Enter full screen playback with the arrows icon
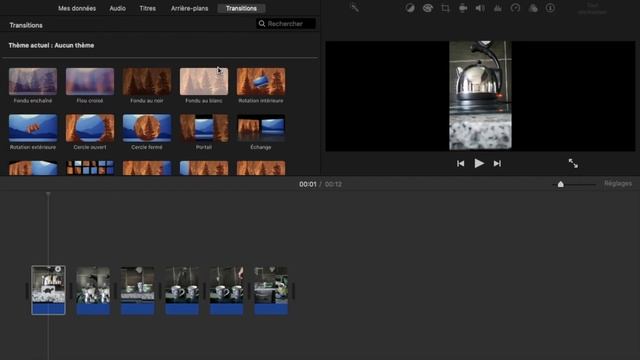The image size is (640, 360). tap(573, 163)
